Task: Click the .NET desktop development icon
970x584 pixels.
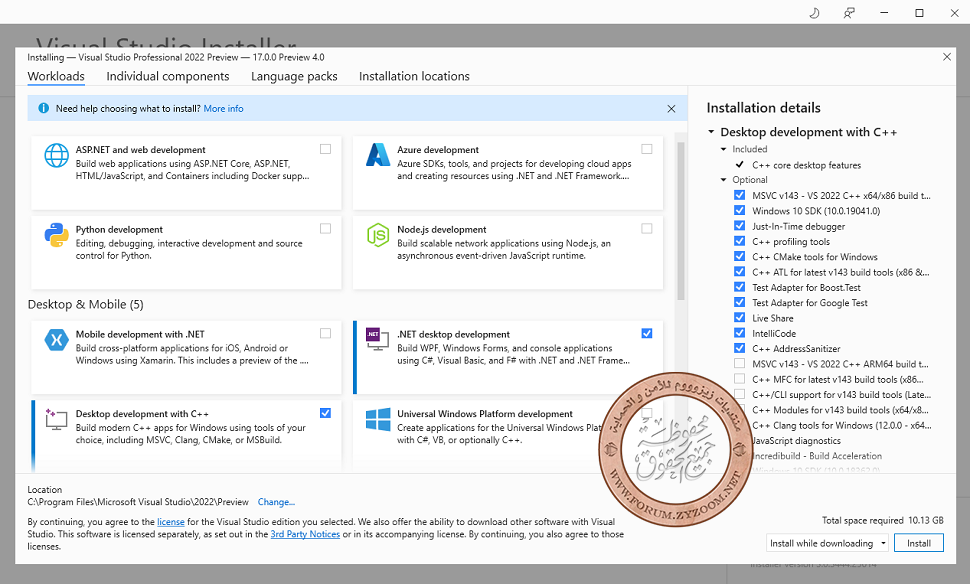Action: 377,338
